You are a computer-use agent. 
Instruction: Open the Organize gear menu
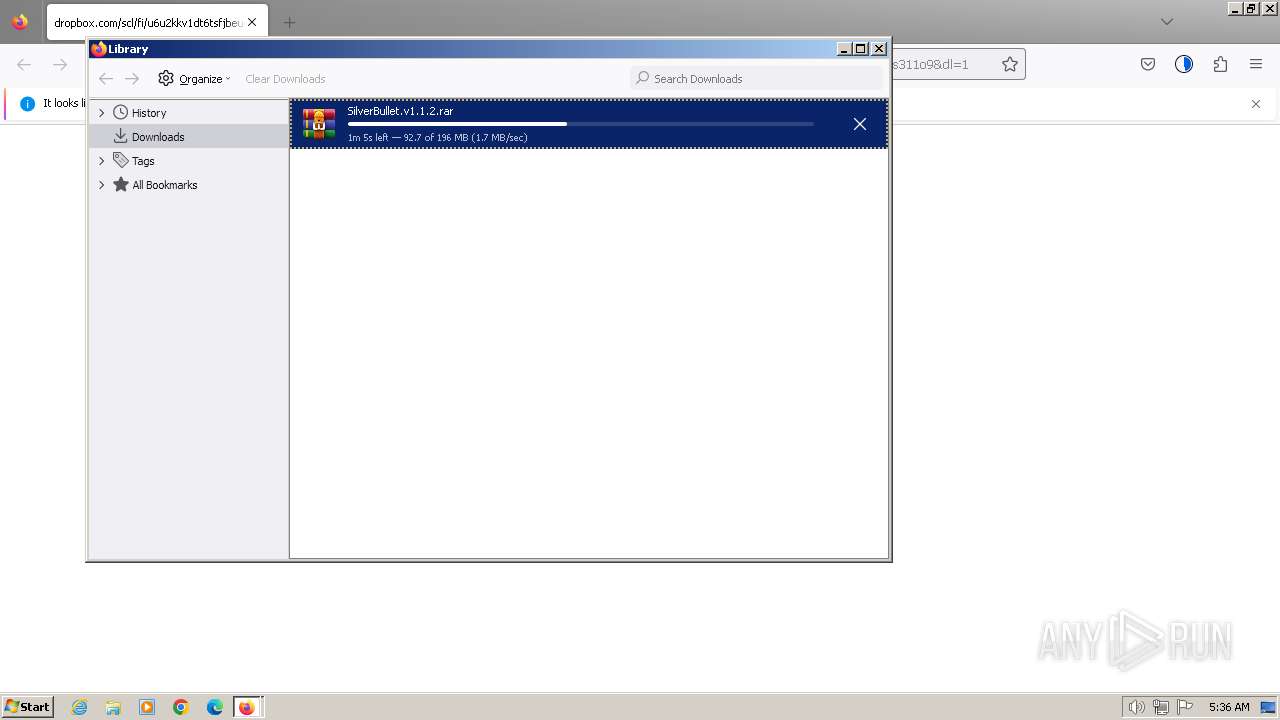pos(194,79)
